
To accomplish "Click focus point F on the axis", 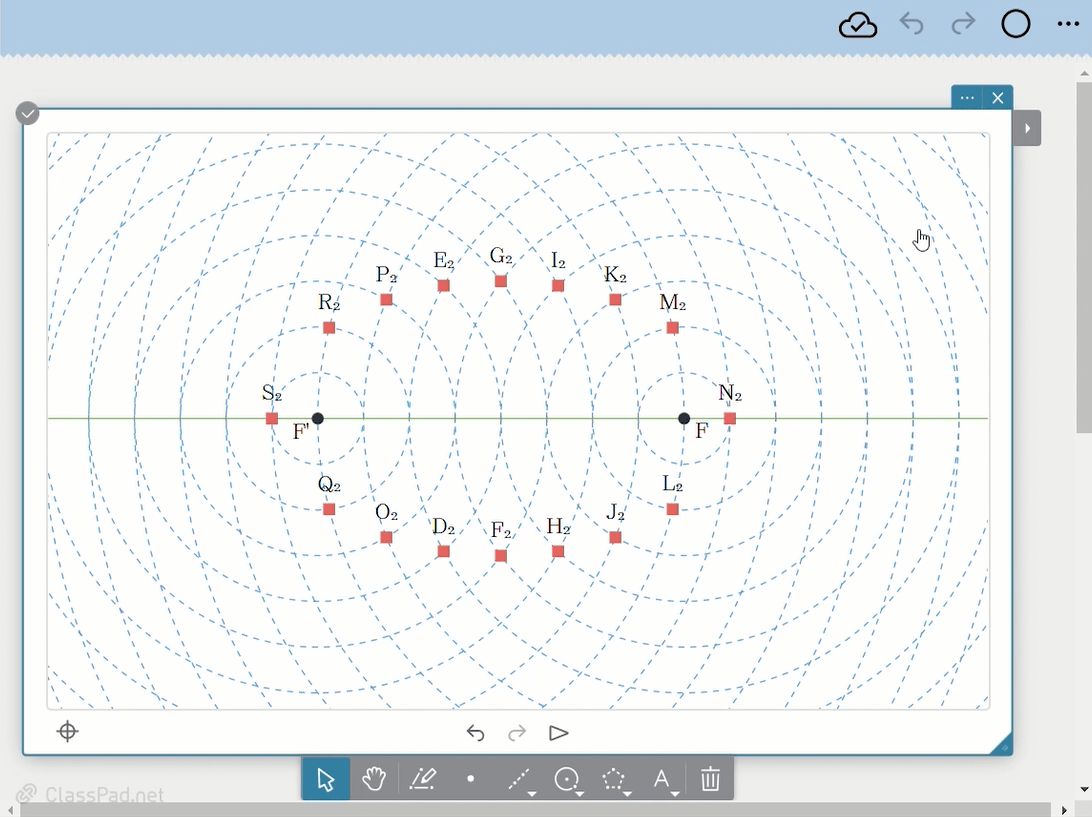I will [684, 418].
